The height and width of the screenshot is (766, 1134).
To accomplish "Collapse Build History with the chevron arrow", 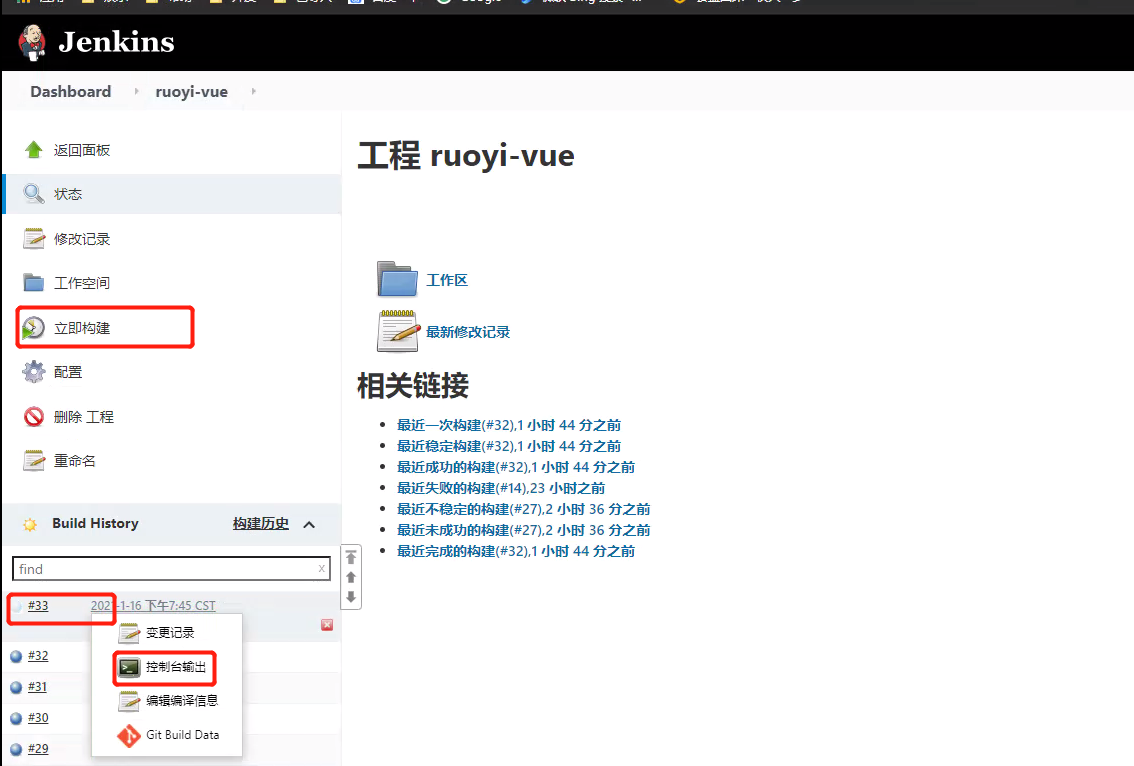I will (x=309, y=524).
